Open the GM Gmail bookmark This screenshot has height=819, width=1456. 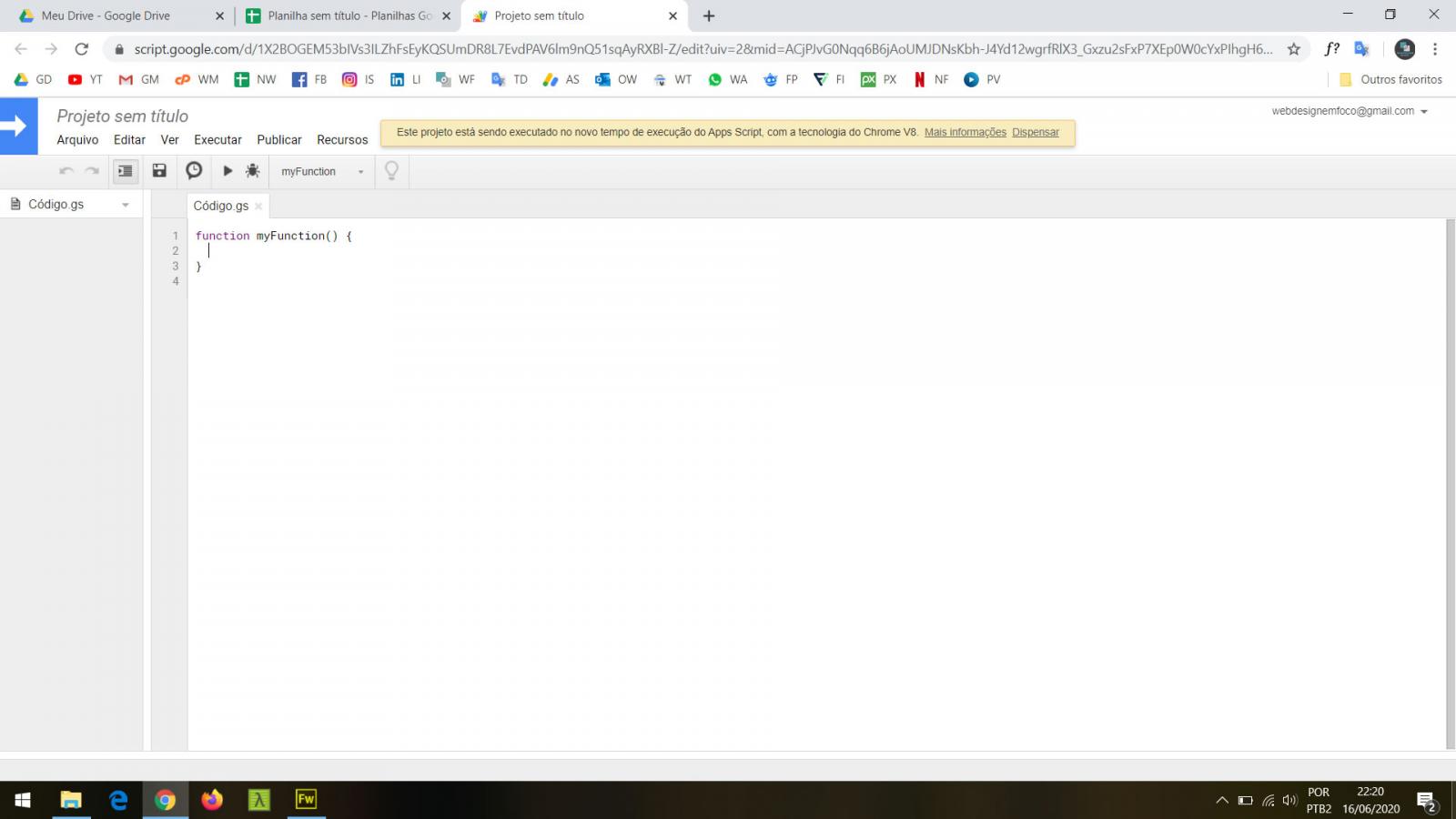(x=138, y=79)
